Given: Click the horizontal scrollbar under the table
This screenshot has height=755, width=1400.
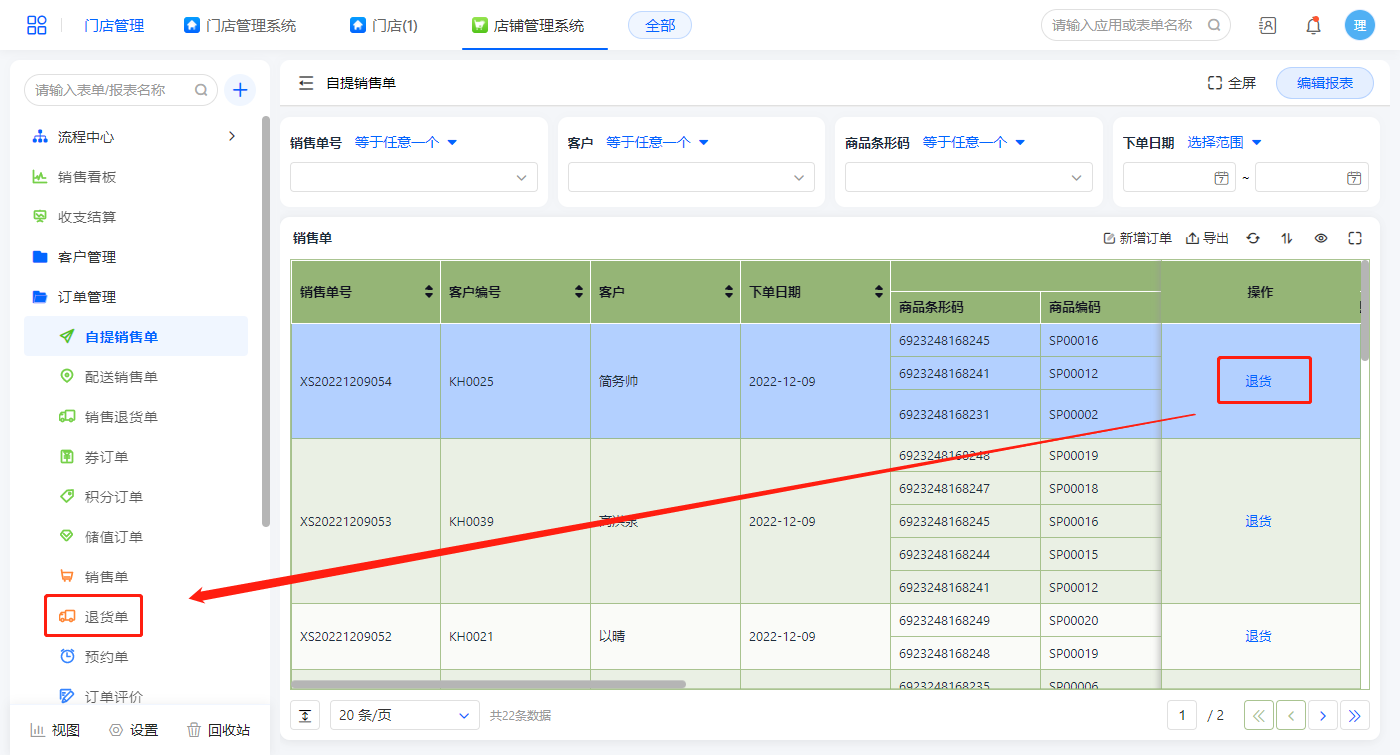Looking at the screenshot, I should [x=490, y=685].
